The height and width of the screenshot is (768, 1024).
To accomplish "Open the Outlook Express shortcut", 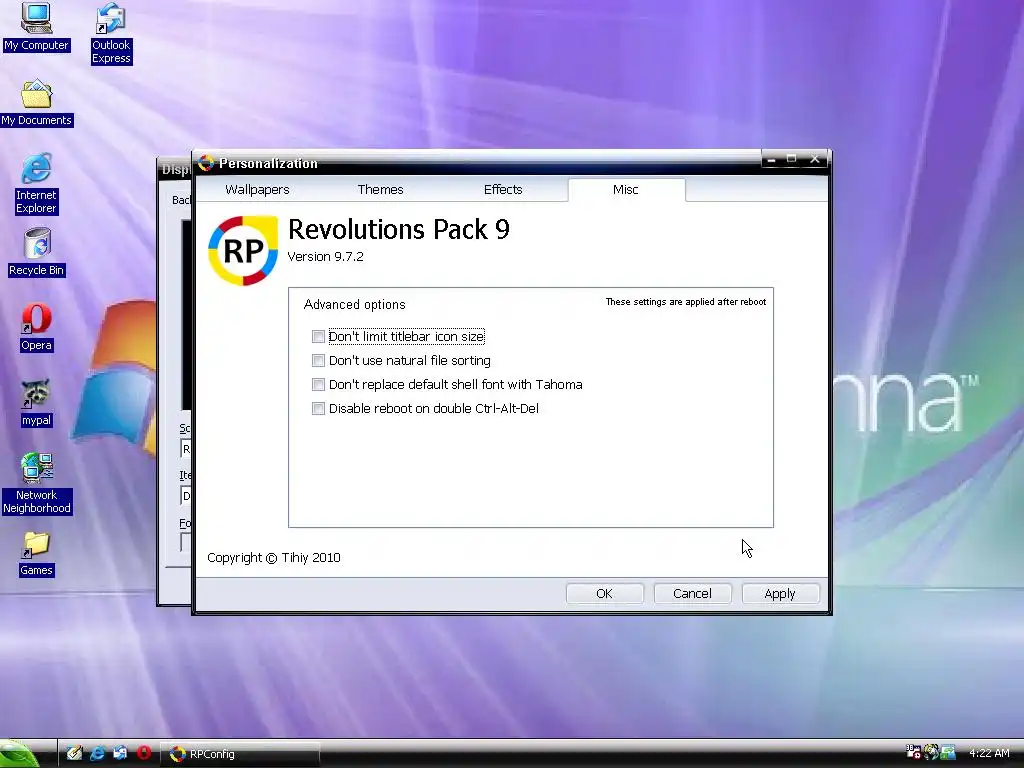I will 111,33.
